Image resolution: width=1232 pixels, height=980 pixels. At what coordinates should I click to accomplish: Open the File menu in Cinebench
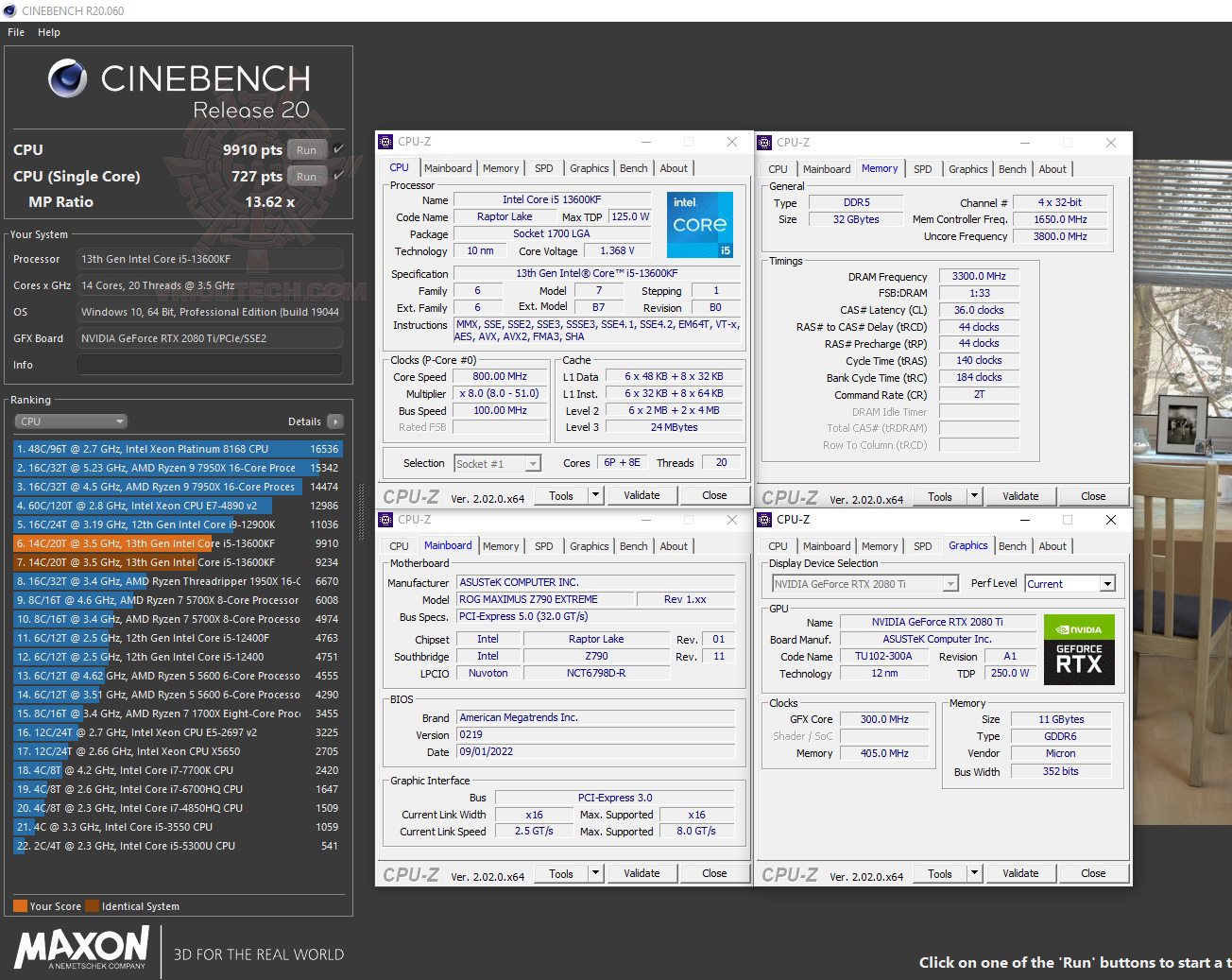[x=16, y=32]
